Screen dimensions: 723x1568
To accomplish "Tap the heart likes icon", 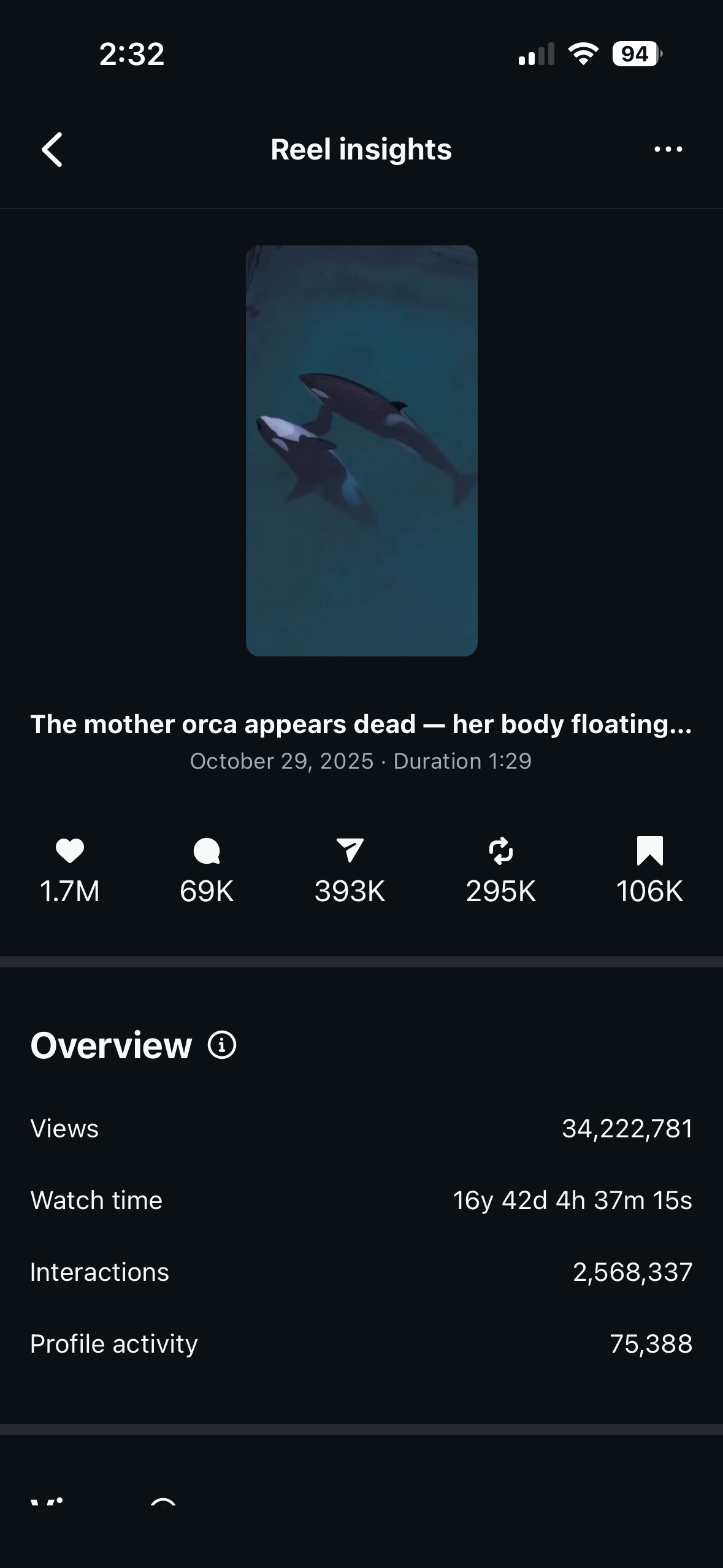I will tap(70, 851).
